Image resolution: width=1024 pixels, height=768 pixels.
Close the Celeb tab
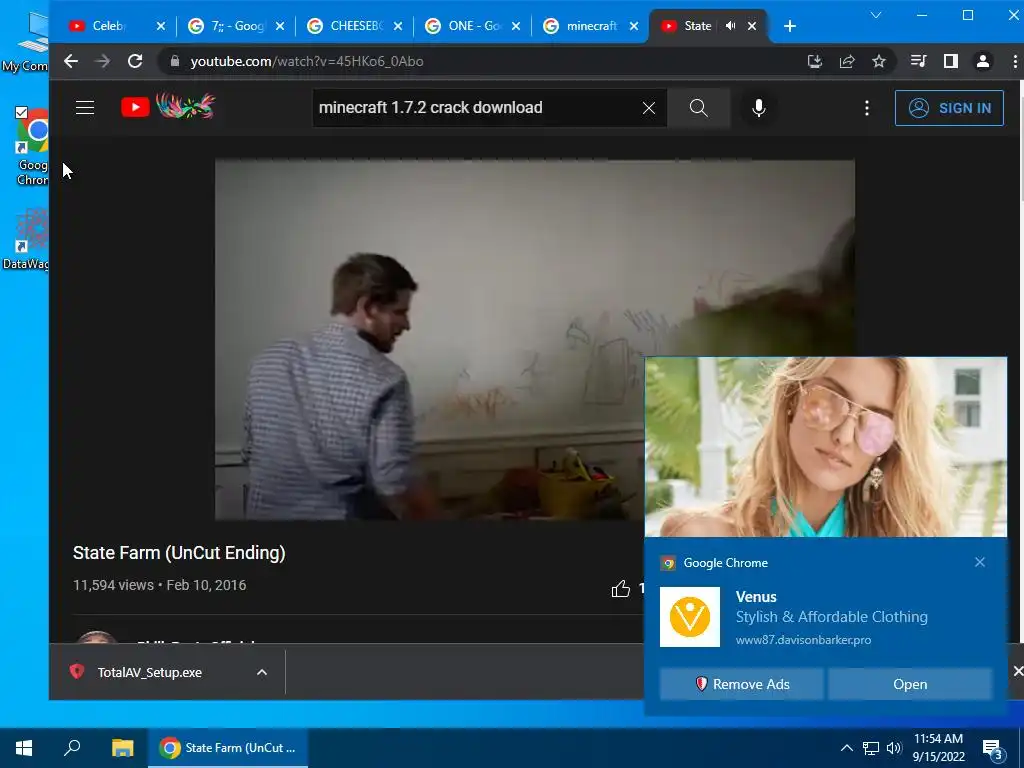[x=161, y=26]
